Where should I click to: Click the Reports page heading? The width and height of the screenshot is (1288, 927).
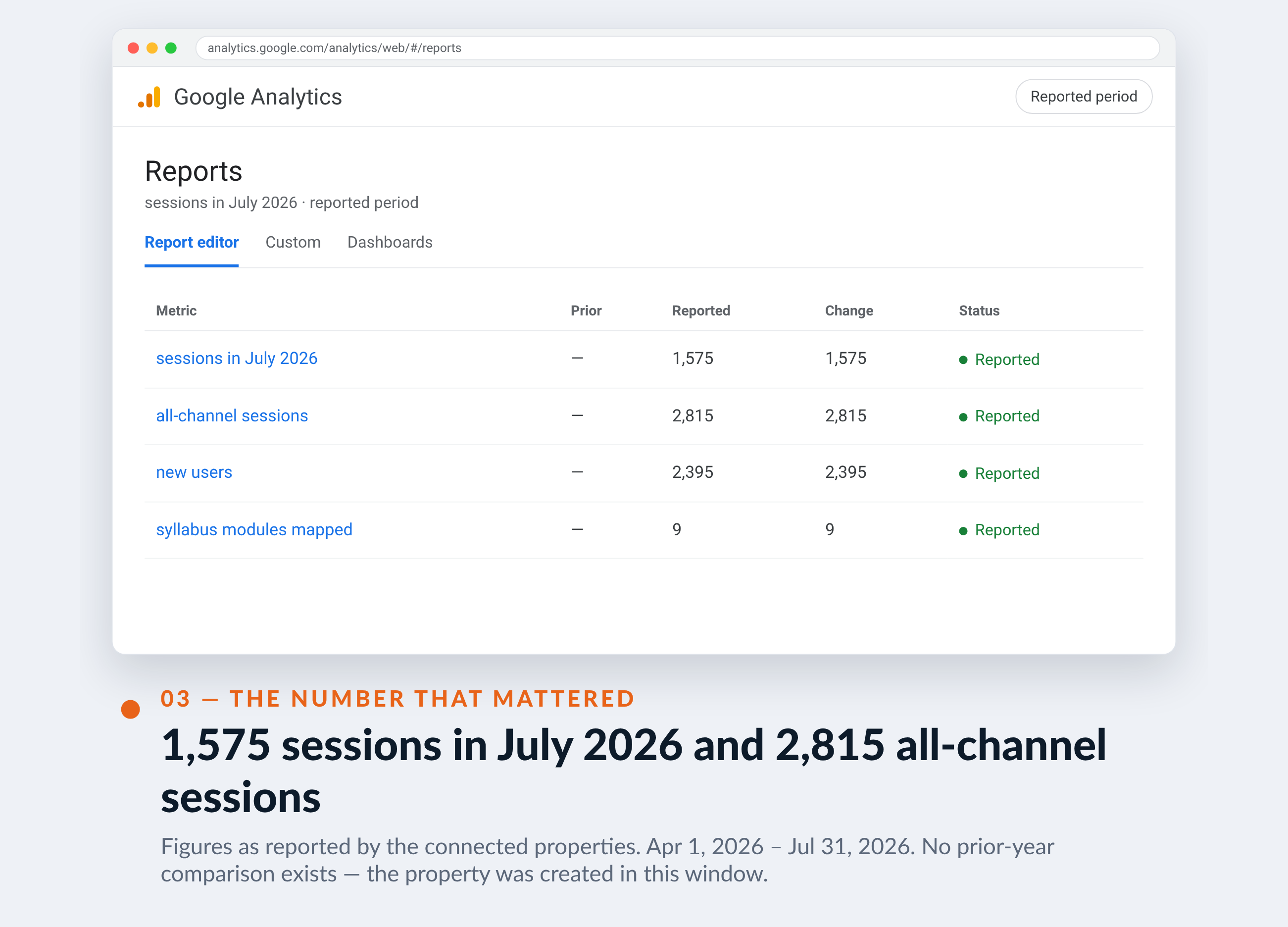(x=193, y=171)
